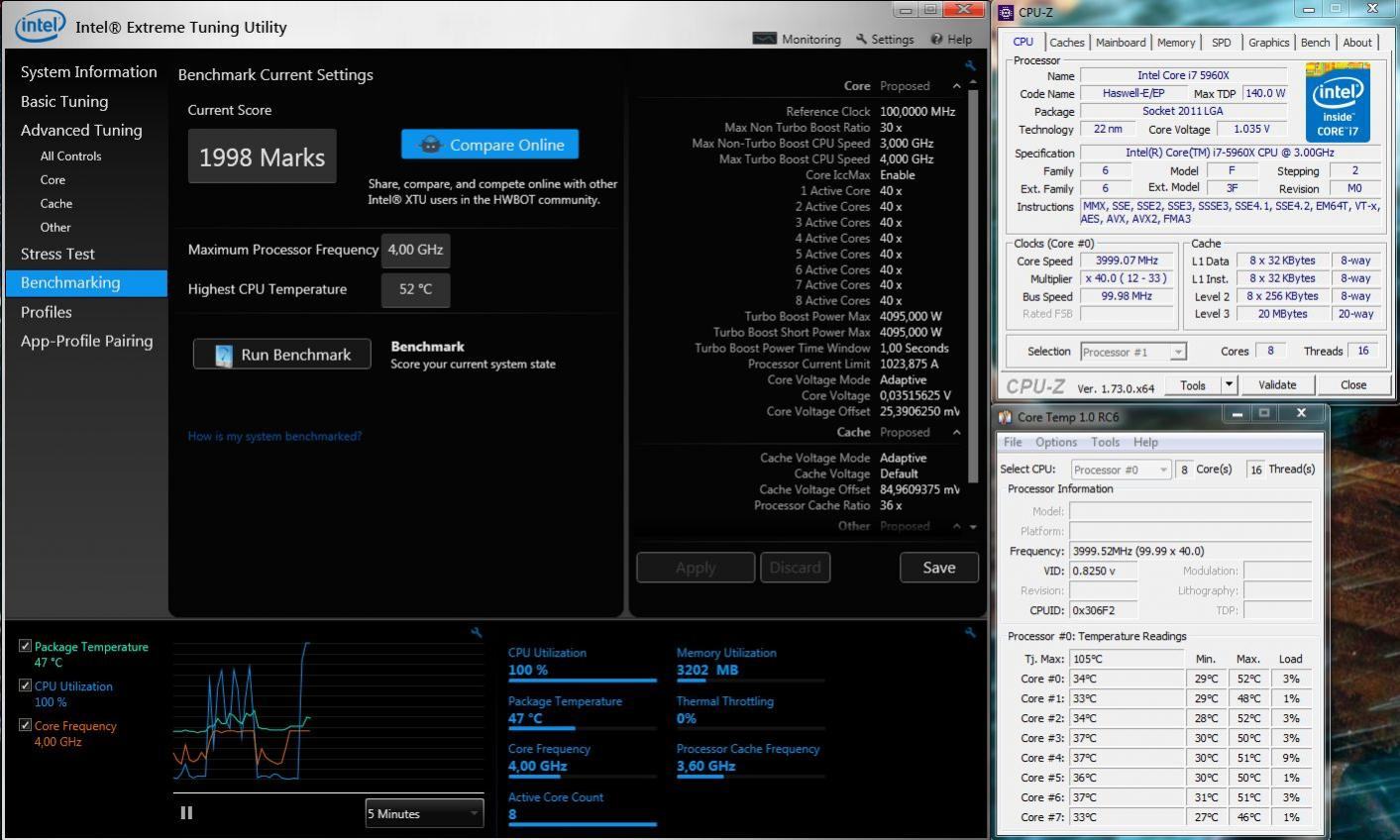Screen dimensions: 1400x840
Task: Select Core under Advanced Tuning
Action: click(53, 180)
